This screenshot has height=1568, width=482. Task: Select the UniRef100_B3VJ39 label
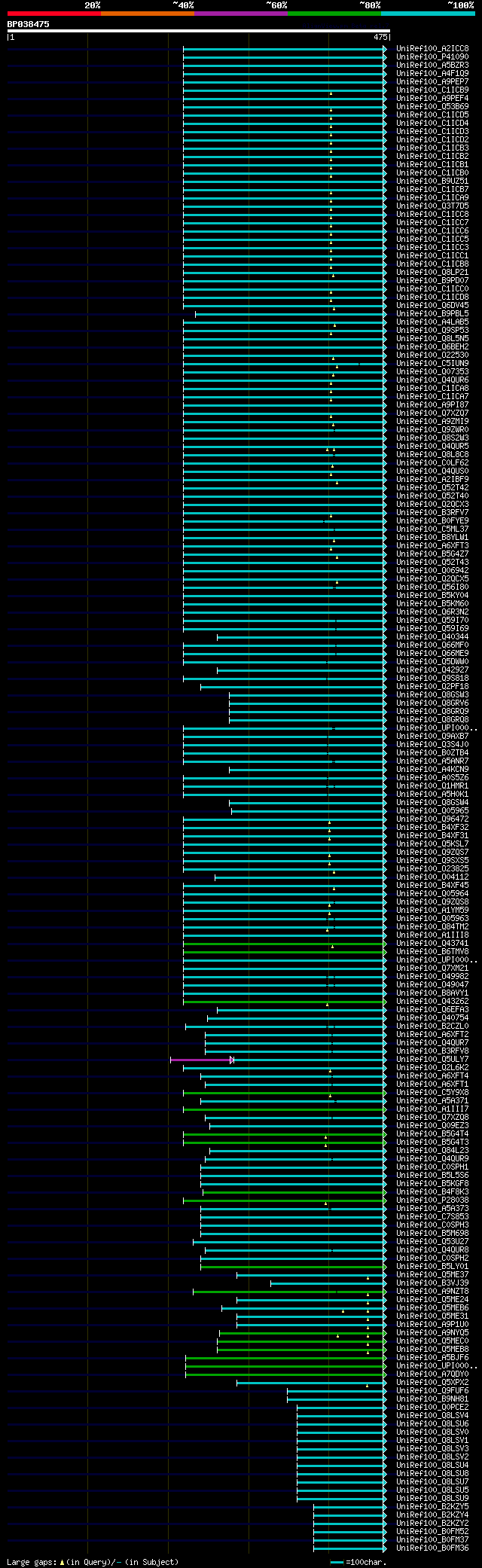[432, 1283]
